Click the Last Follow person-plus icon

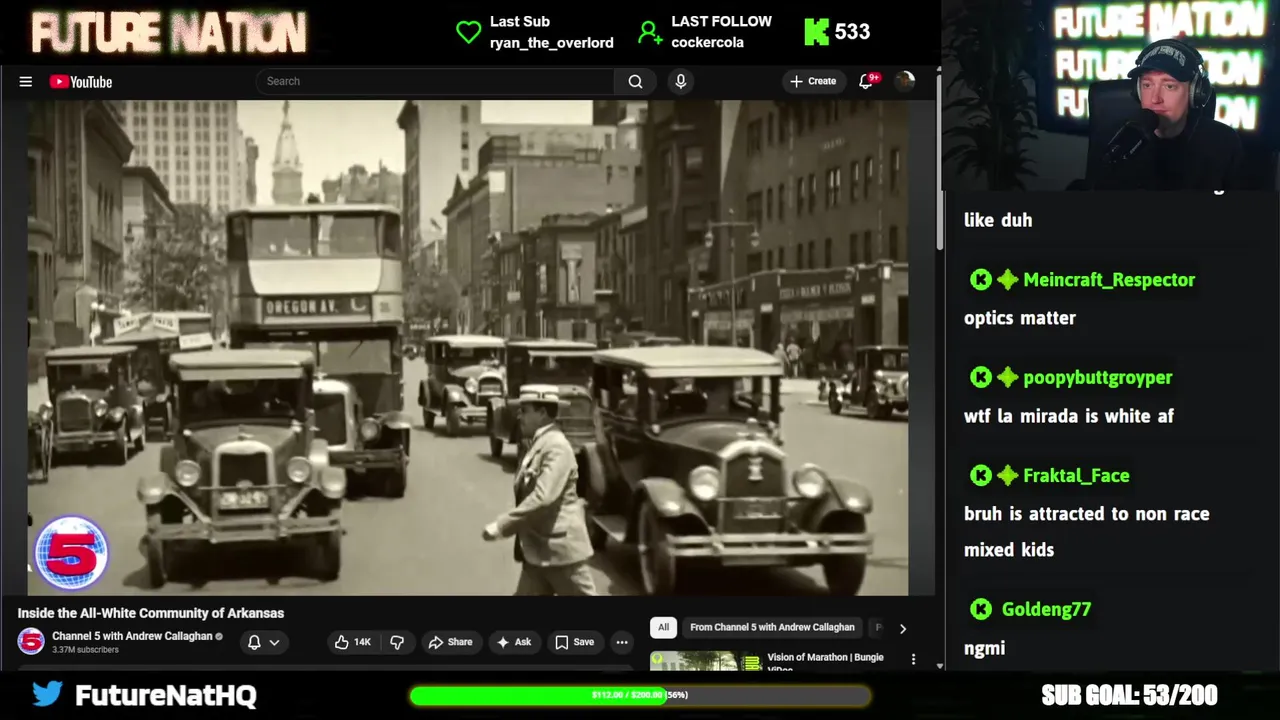650,32
